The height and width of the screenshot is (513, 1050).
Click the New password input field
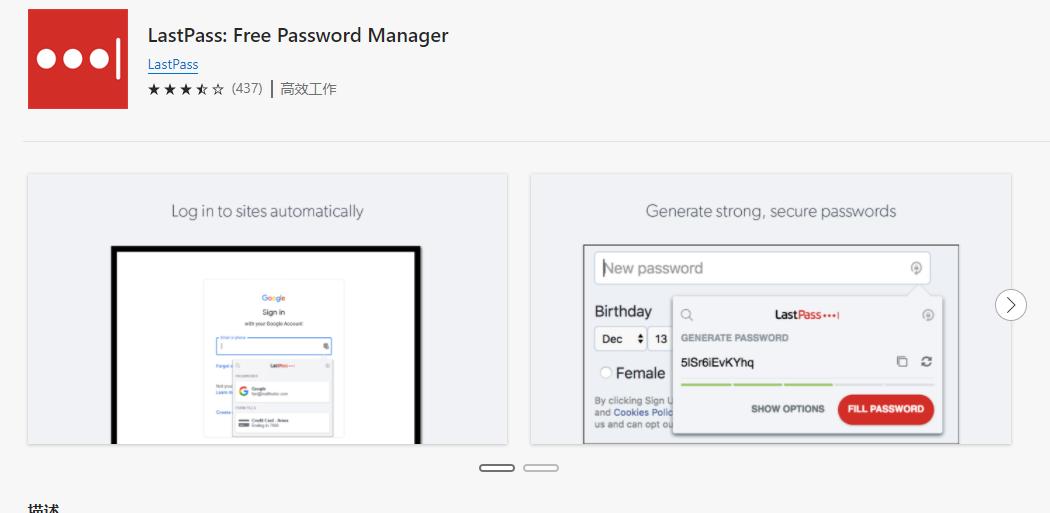coord(750,268)
